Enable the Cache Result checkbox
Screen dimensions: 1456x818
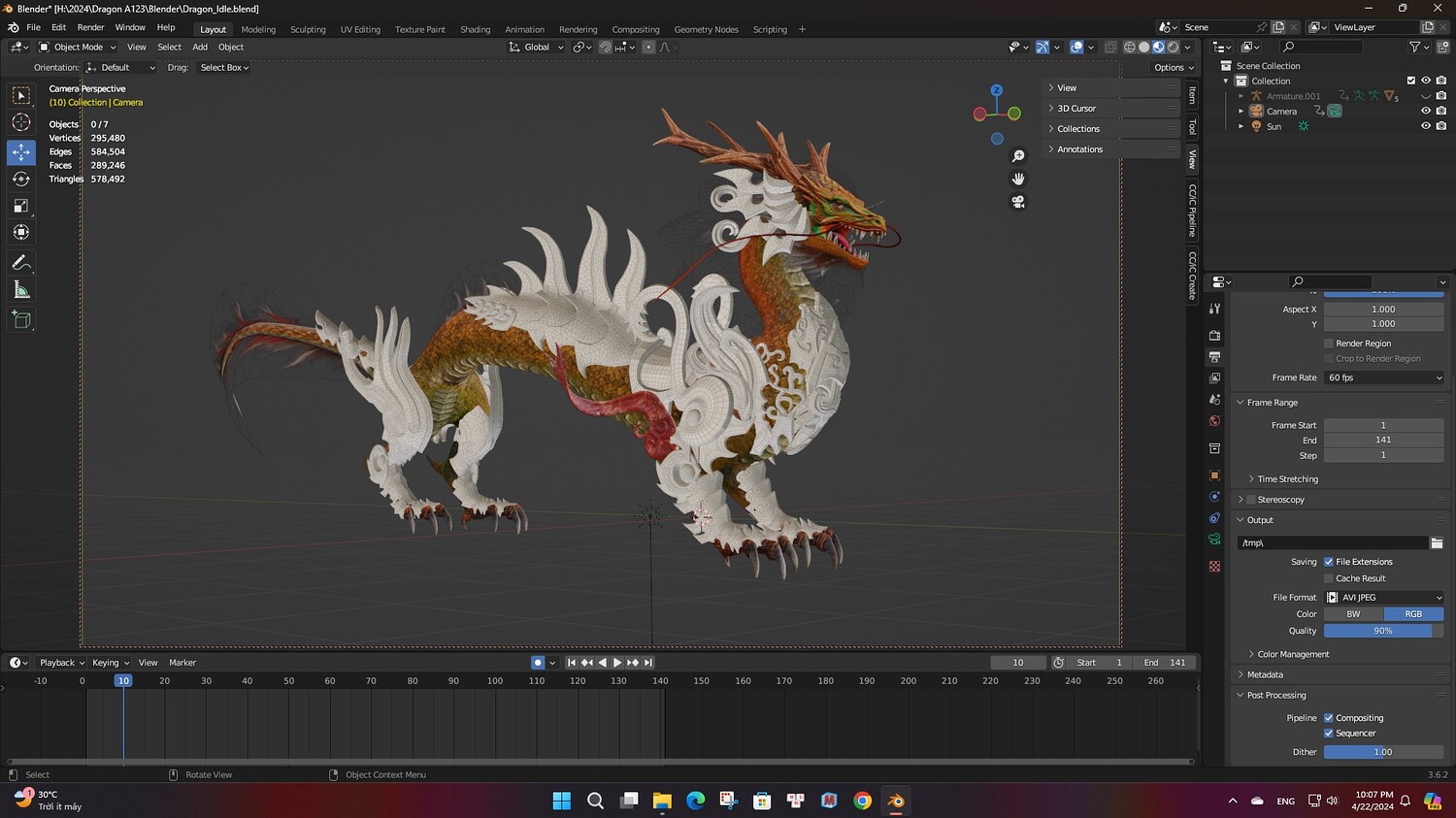pyautogui.click(x=1329, y=578)
